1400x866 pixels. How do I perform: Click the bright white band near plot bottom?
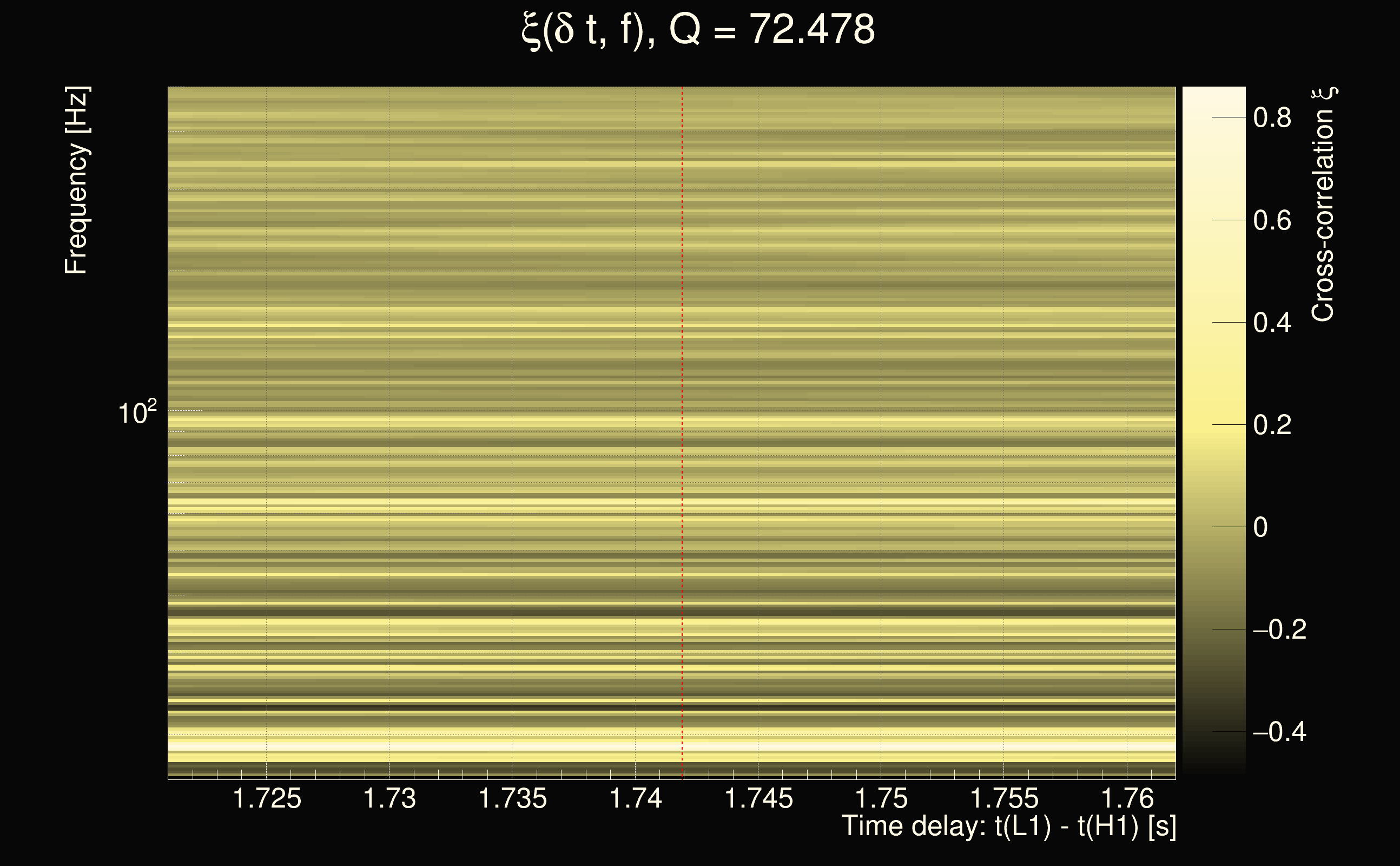pos(572,747)
